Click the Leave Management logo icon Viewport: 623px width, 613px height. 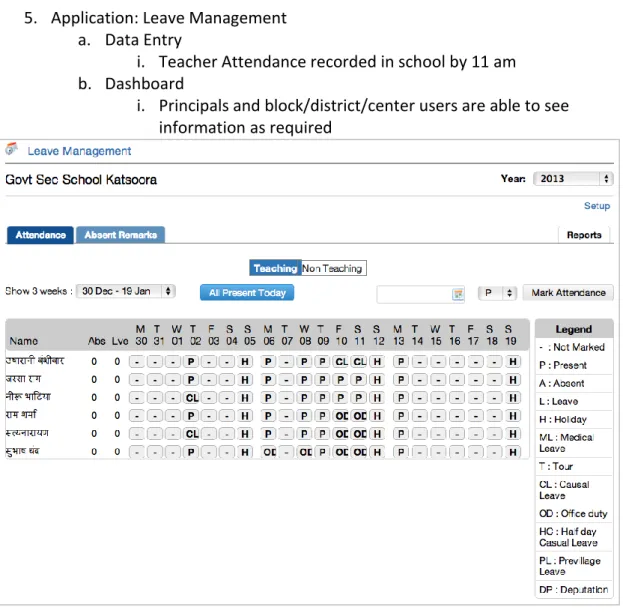pos(12,149)
